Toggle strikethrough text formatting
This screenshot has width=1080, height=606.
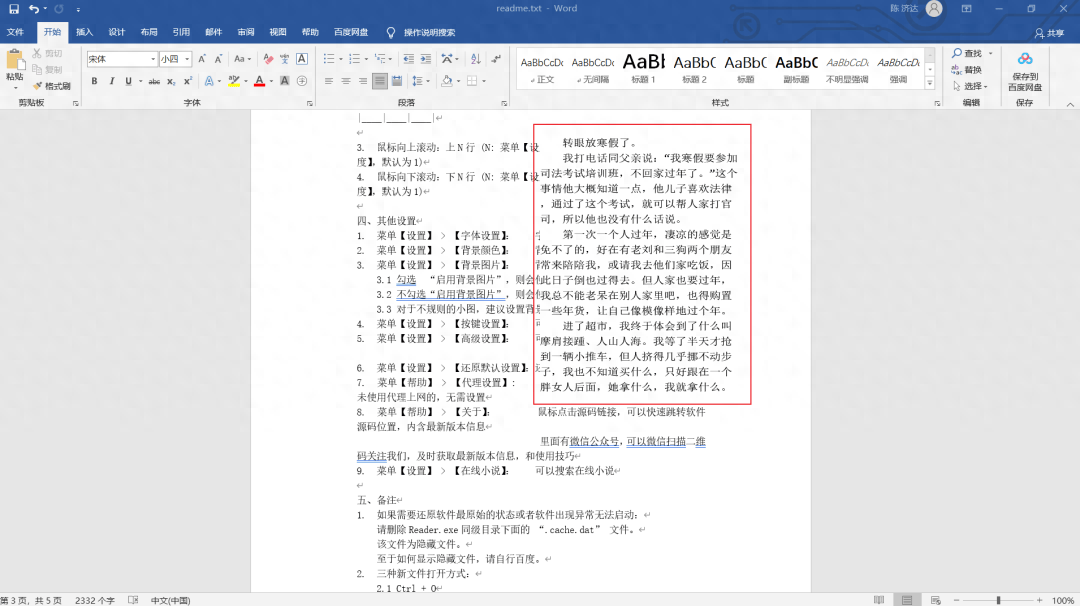[154, 81]
